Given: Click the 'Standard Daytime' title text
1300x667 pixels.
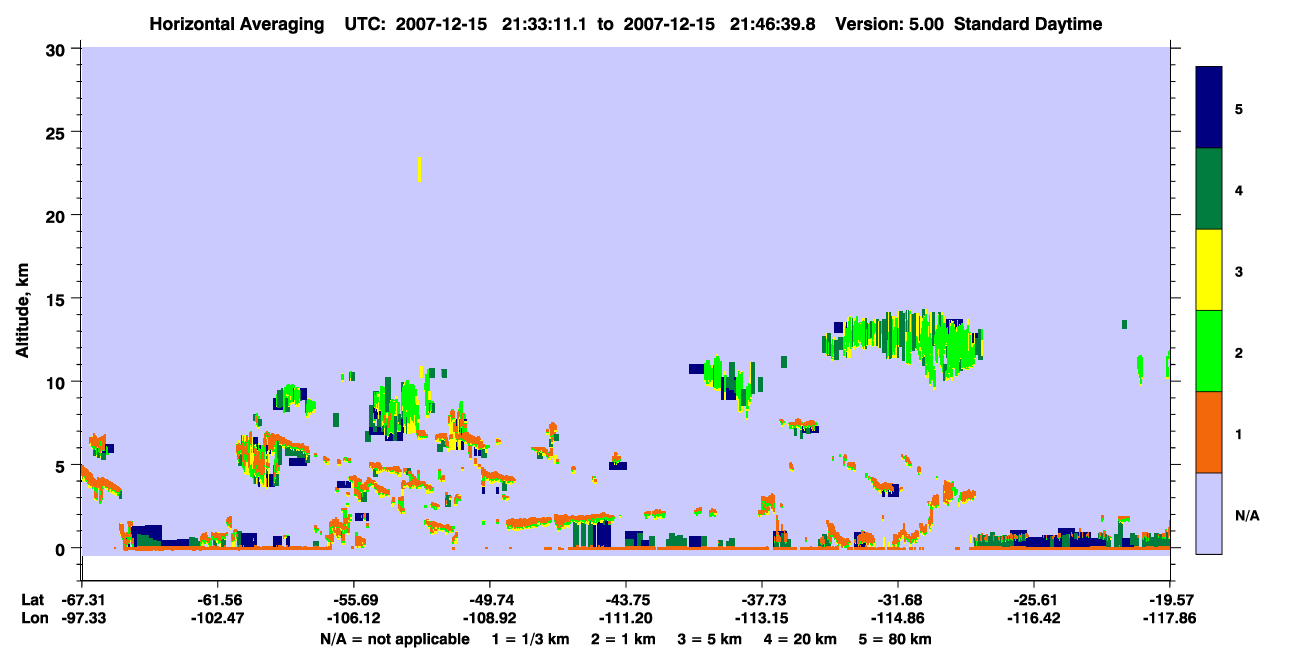Looking at the screenshot, I should coord(1028,24).
